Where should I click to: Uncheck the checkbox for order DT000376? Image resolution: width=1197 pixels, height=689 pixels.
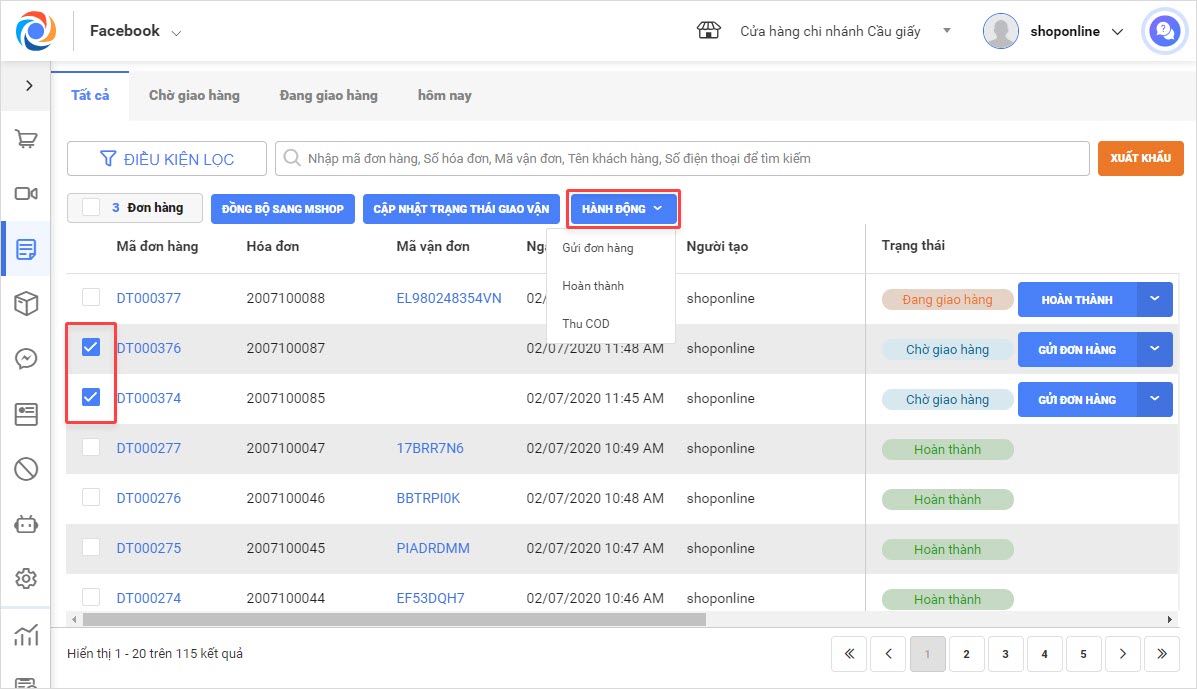[91, 347]
